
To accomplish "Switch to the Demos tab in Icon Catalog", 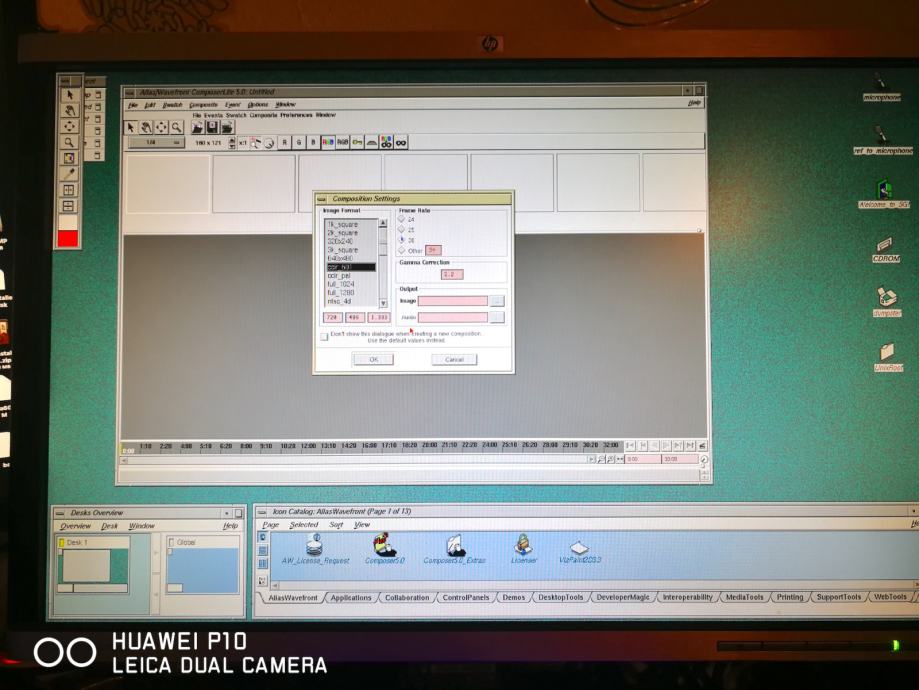I will (513, 597).
